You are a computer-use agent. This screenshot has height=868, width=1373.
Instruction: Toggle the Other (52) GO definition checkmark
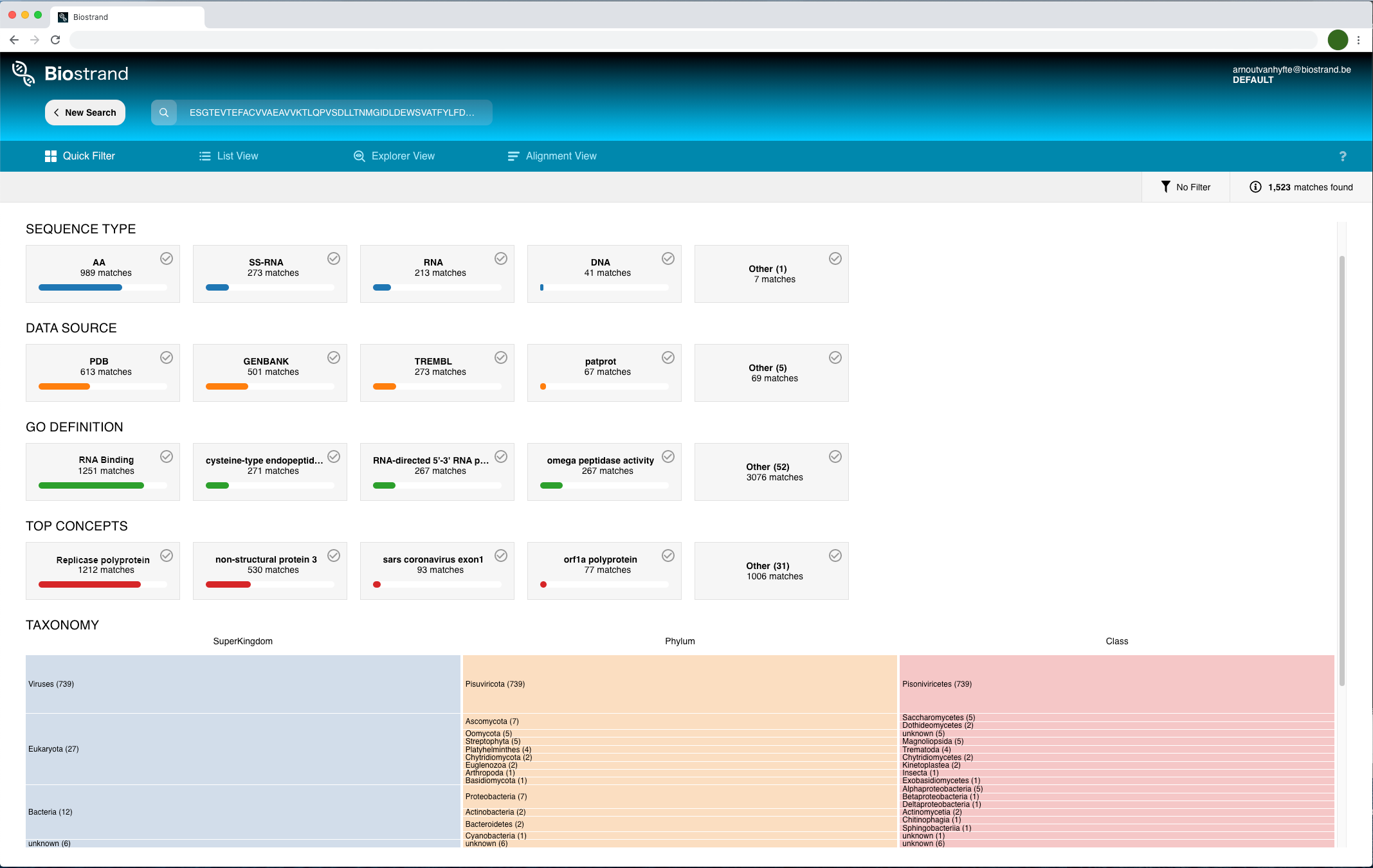tap(835, 457)
